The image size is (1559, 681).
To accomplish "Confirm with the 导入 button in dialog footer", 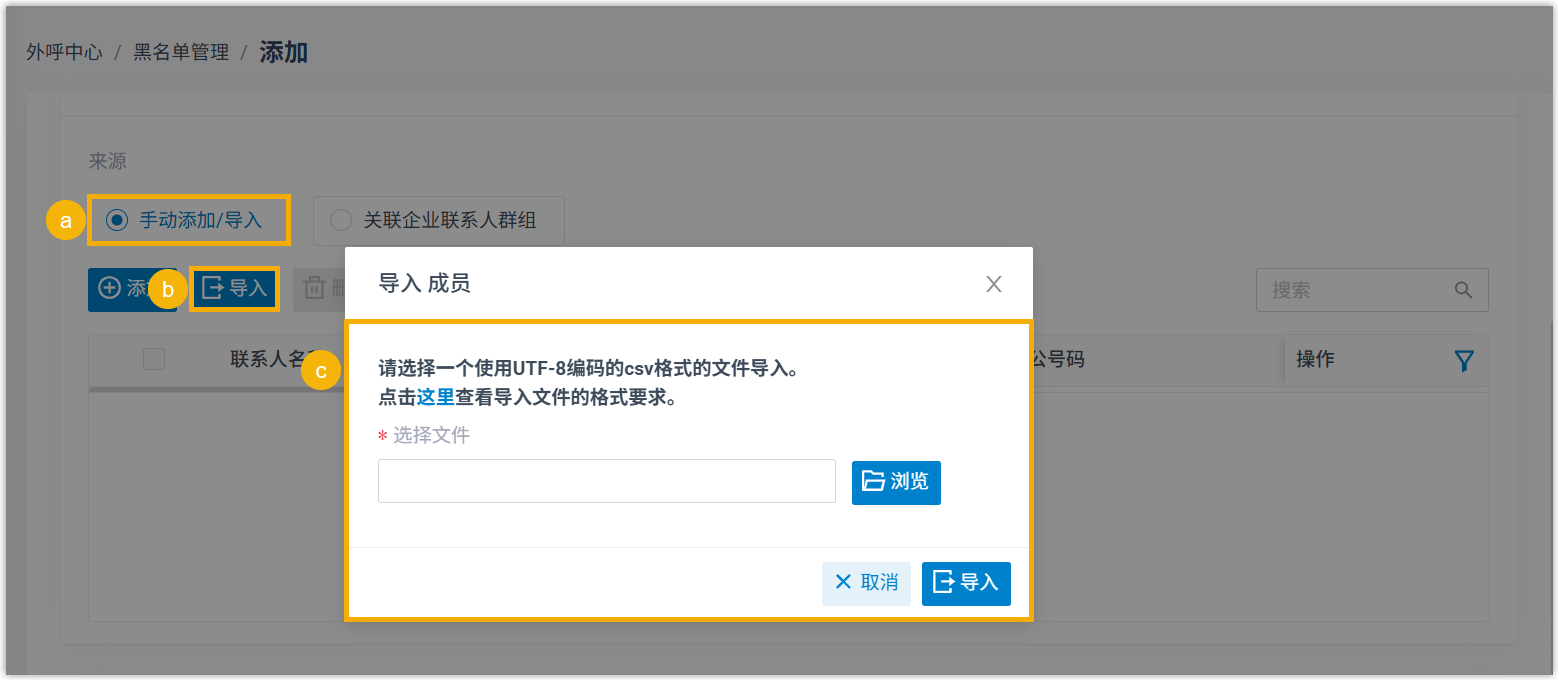I will pos(965,583).
